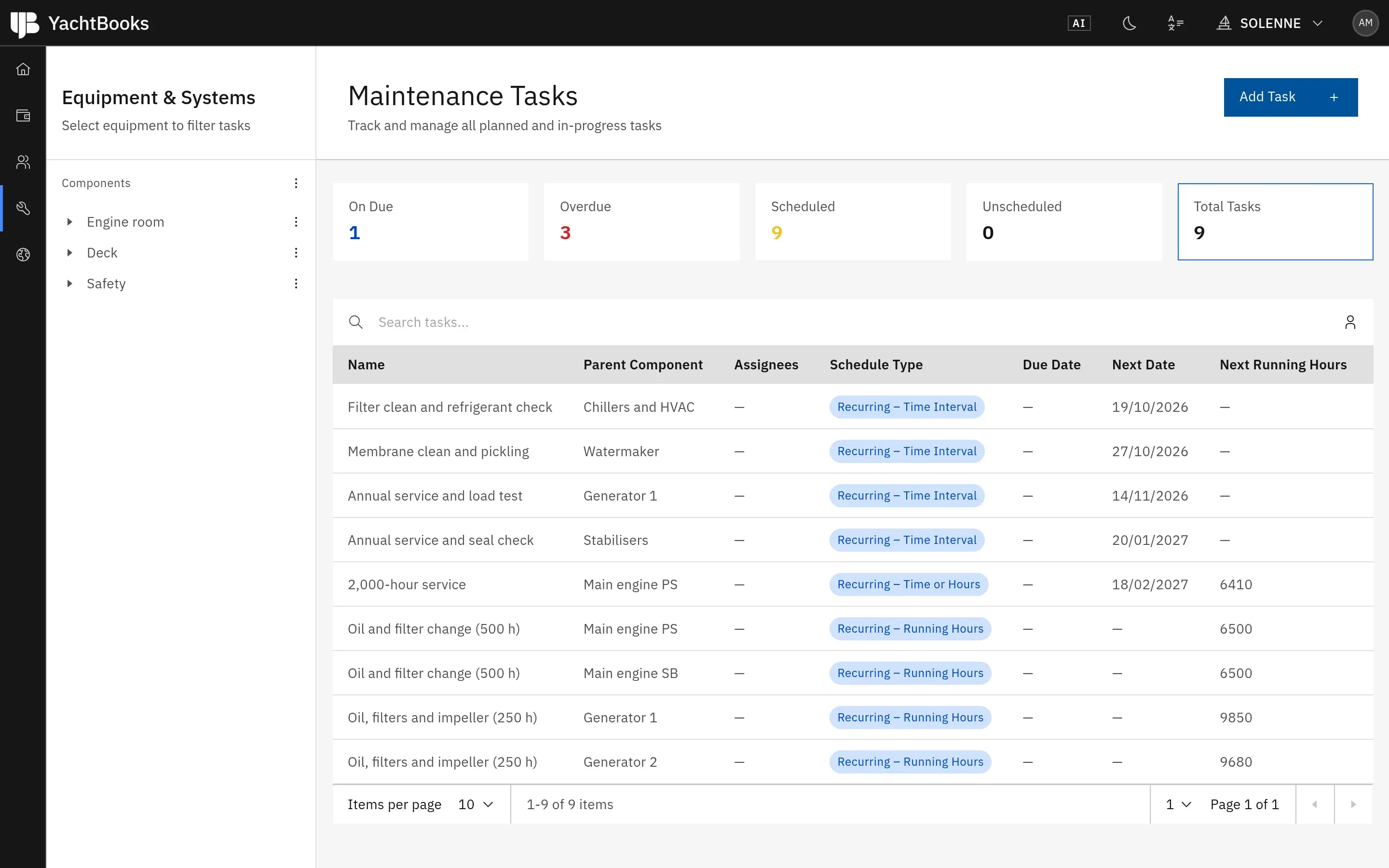
Task: Select the Scheduled summary card
Action: tap(853, 222)
